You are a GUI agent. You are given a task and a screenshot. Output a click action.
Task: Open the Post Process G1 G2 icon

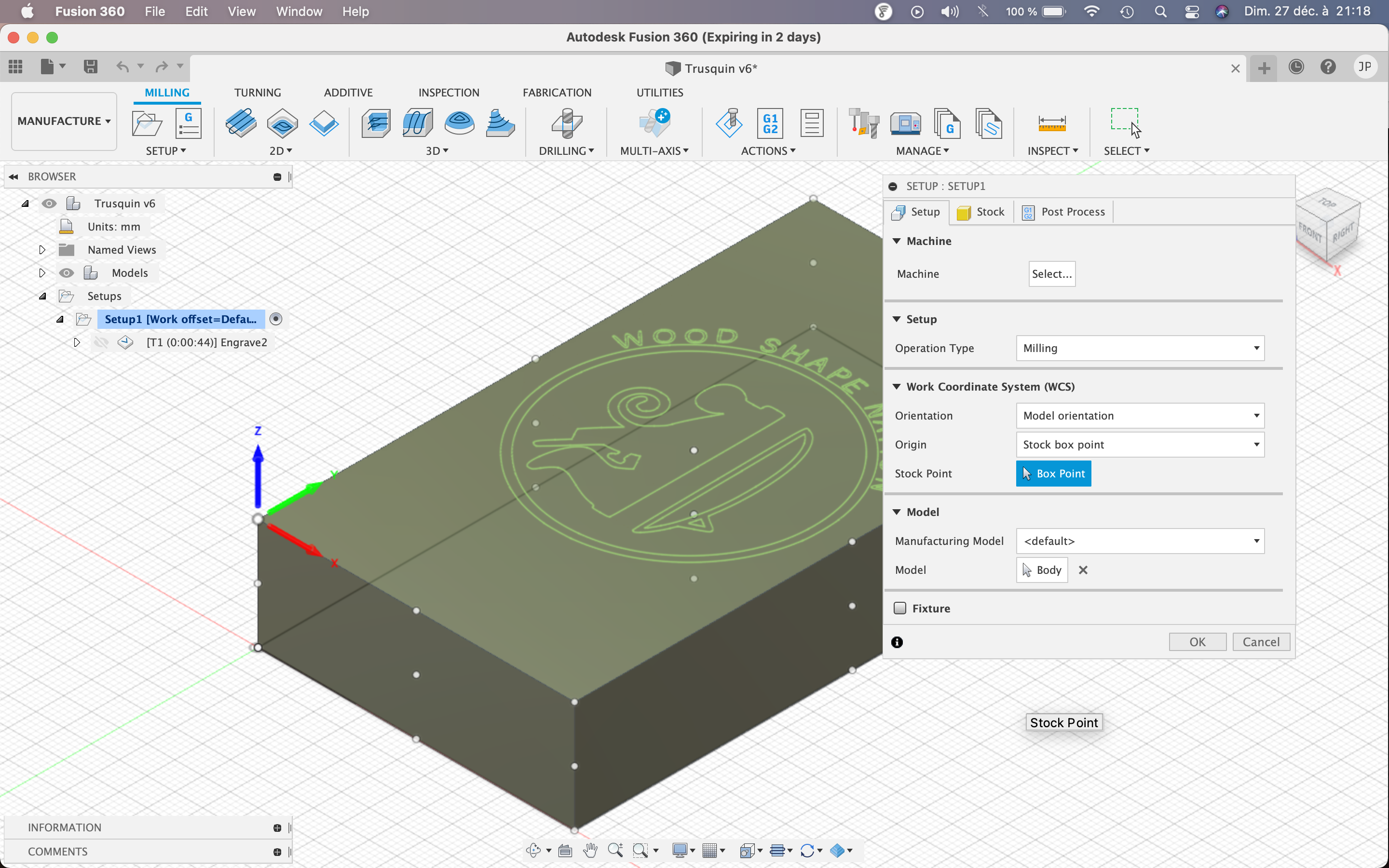point(770,123)
